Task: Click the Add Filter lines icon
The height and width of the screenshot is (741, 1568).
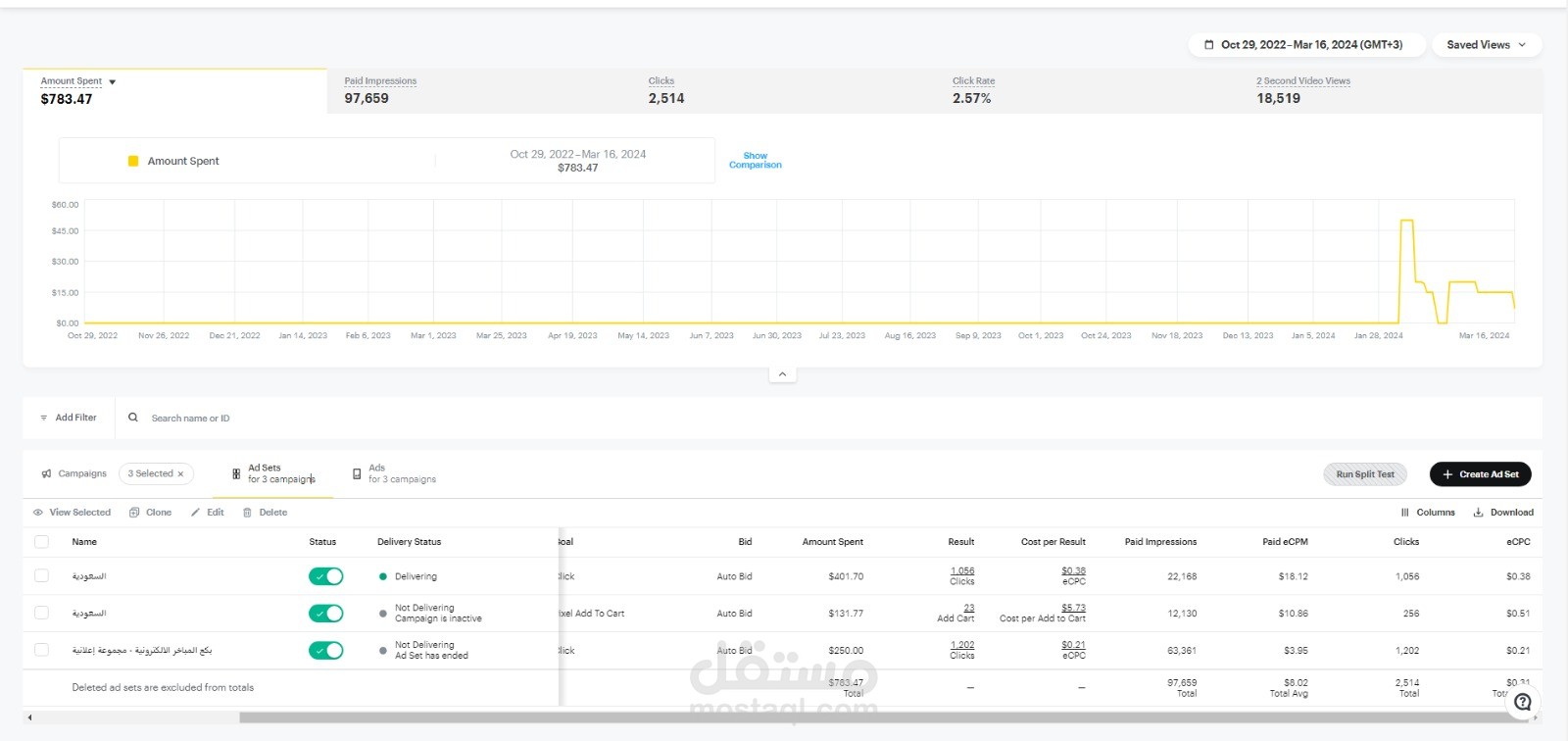Action: click(x=43, y=418)
